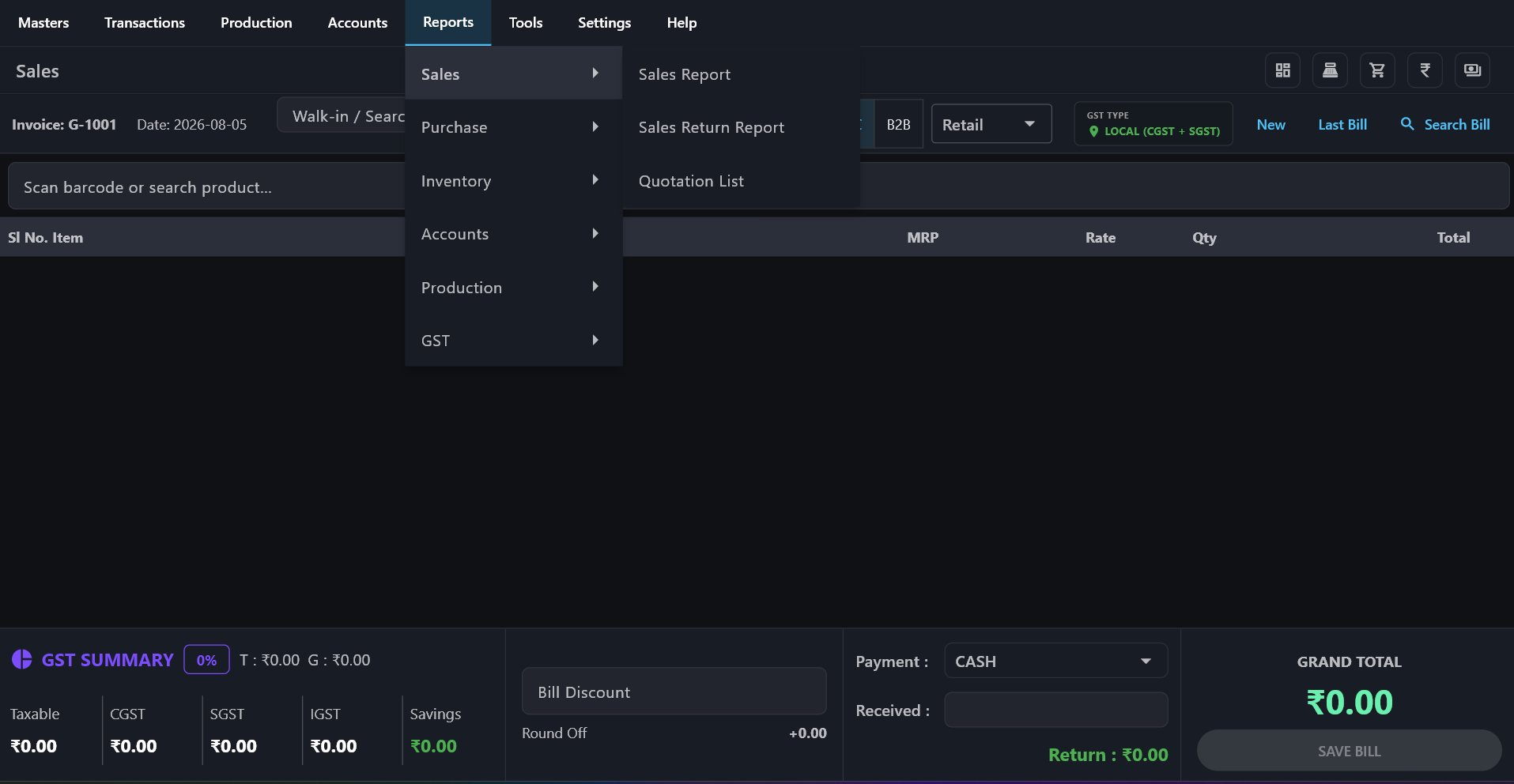Click the Sales page title

click(x=37, y=70)
